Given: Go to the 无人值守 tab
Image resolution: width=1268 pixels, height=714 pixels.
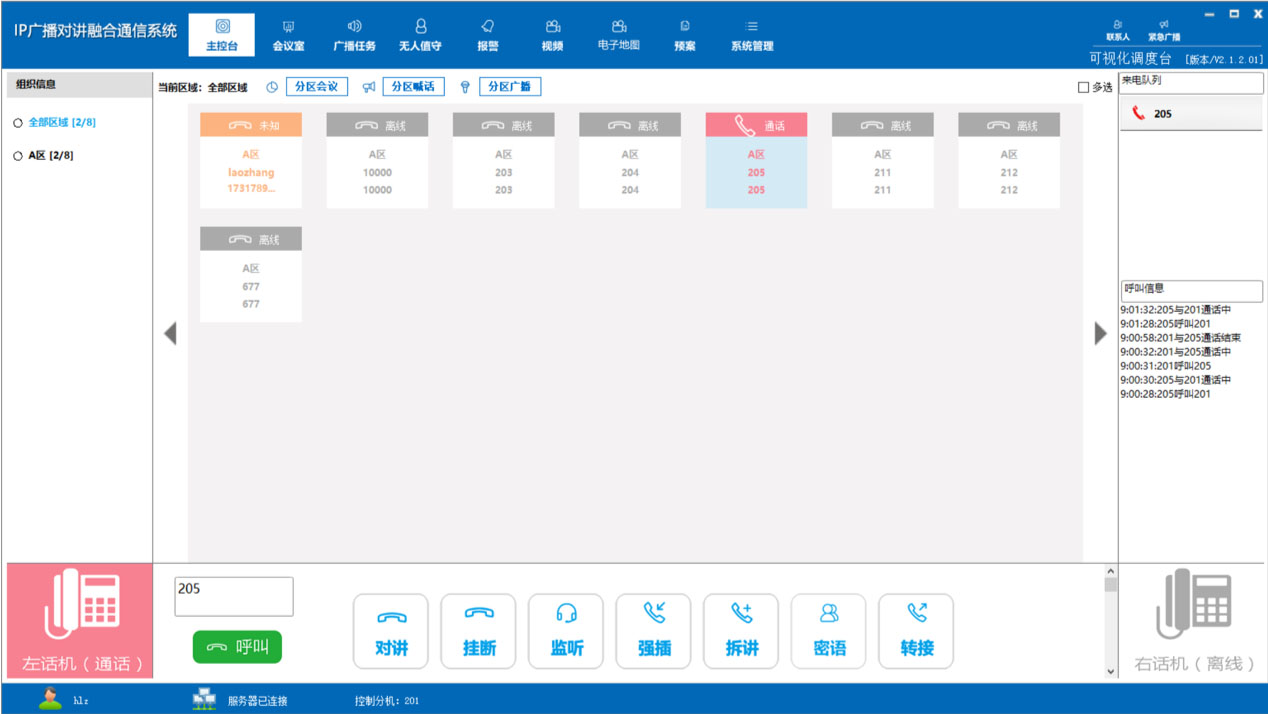Looking at the screenshot, I should [420, 35].
